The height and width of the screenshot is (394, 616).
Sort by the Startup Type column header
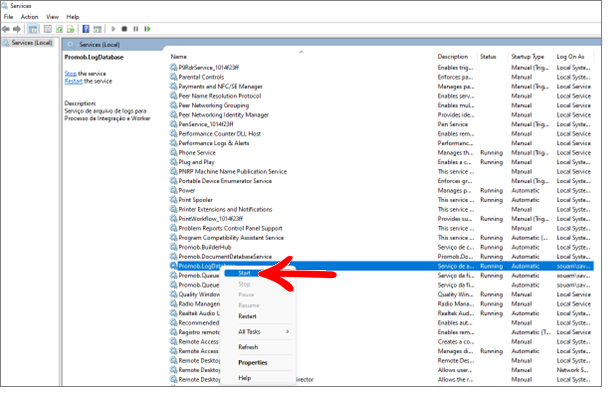[527, 57]
